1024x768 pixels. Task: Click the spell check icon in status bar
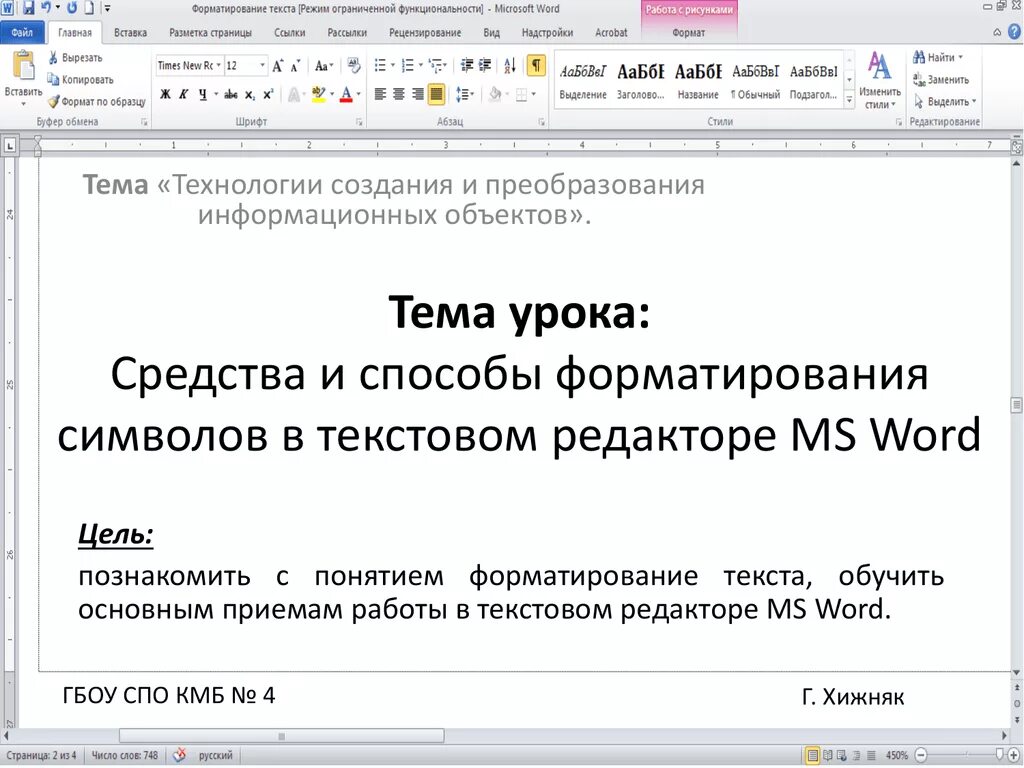pyautogui.click(x=180, y=755)
